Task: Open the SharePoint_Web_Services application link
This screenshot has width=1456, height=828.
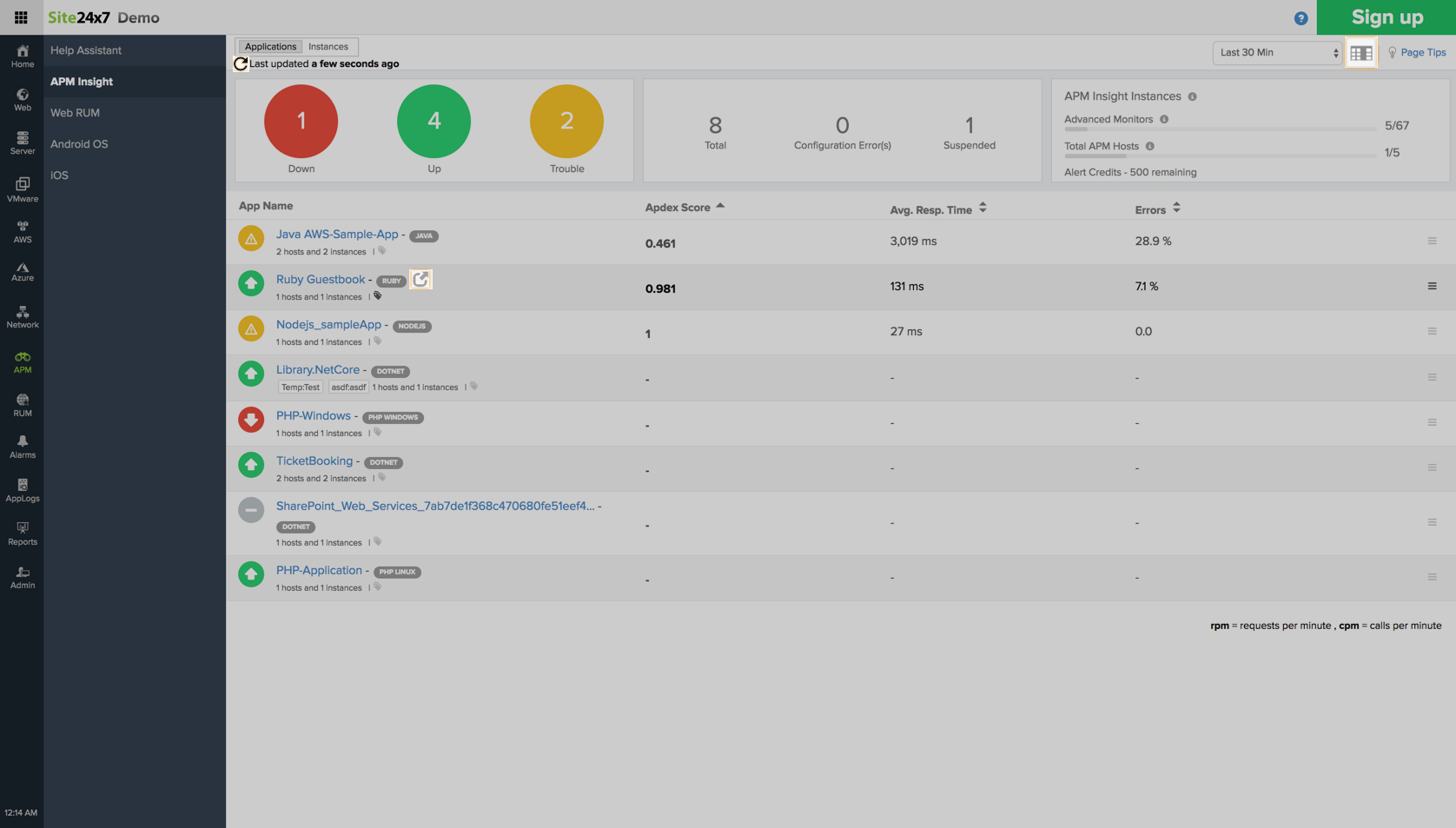Action: point(435,506)
